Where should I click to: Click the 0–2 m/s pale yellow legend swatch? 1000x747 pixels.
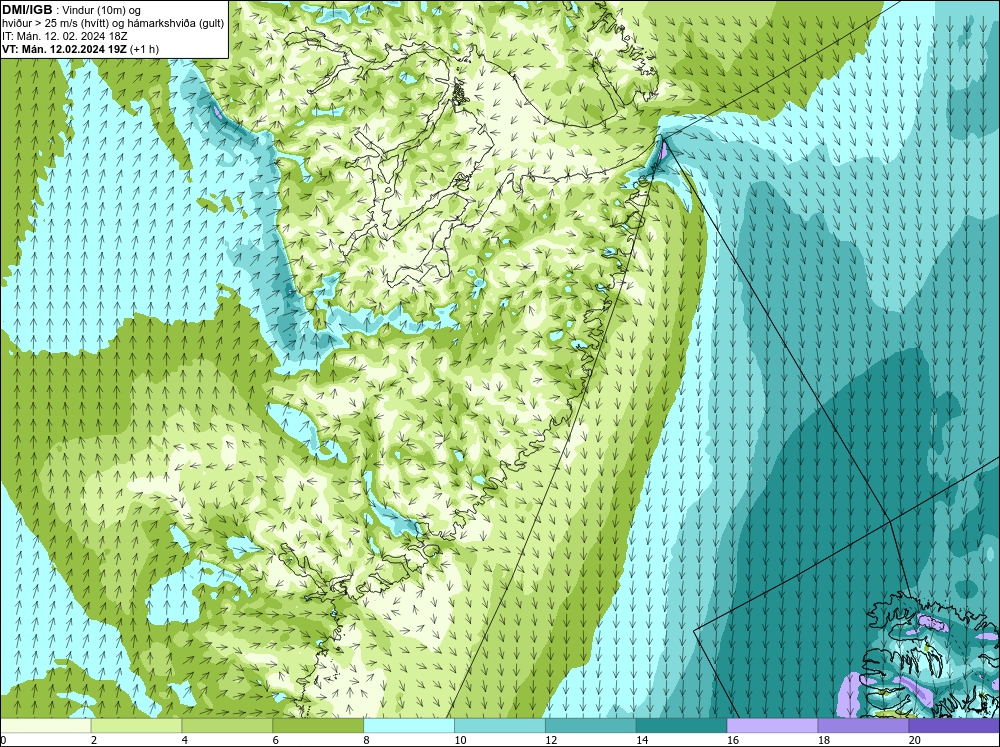click(45, 725)
